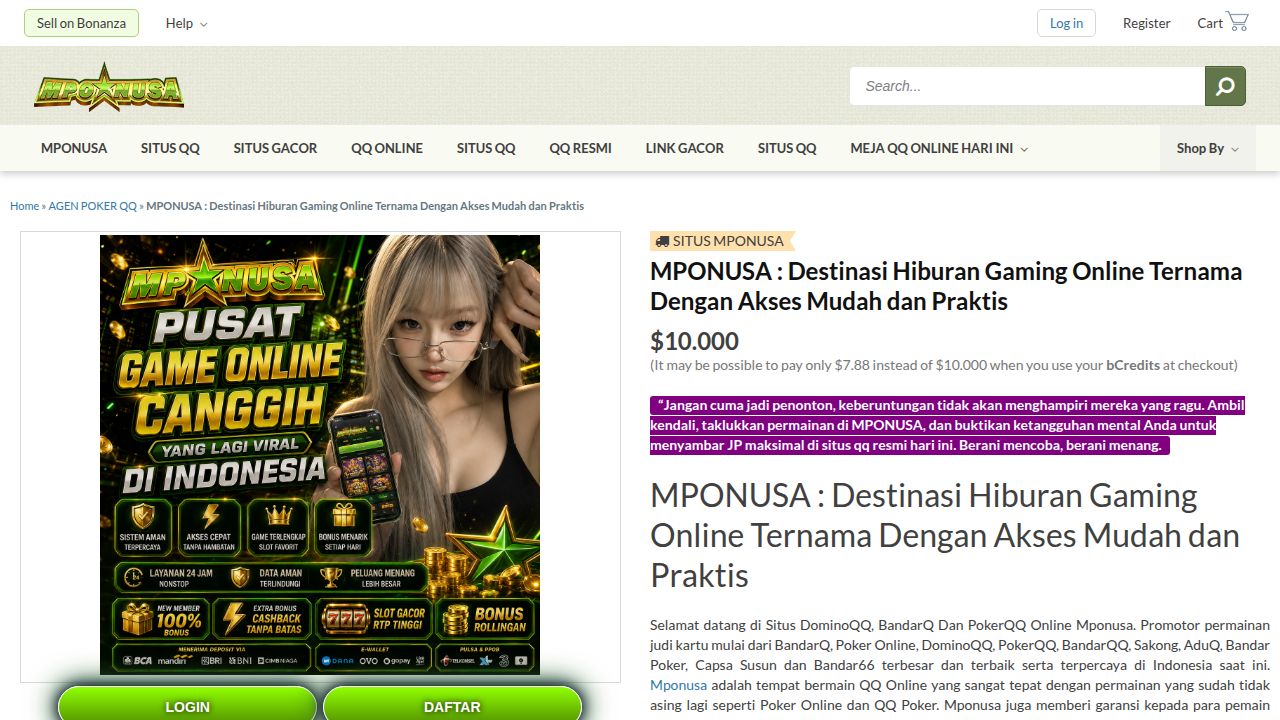The image size is (1280, 720).
Task: Select LINK GACOR navigation item
Action: [x=685, y=148]
